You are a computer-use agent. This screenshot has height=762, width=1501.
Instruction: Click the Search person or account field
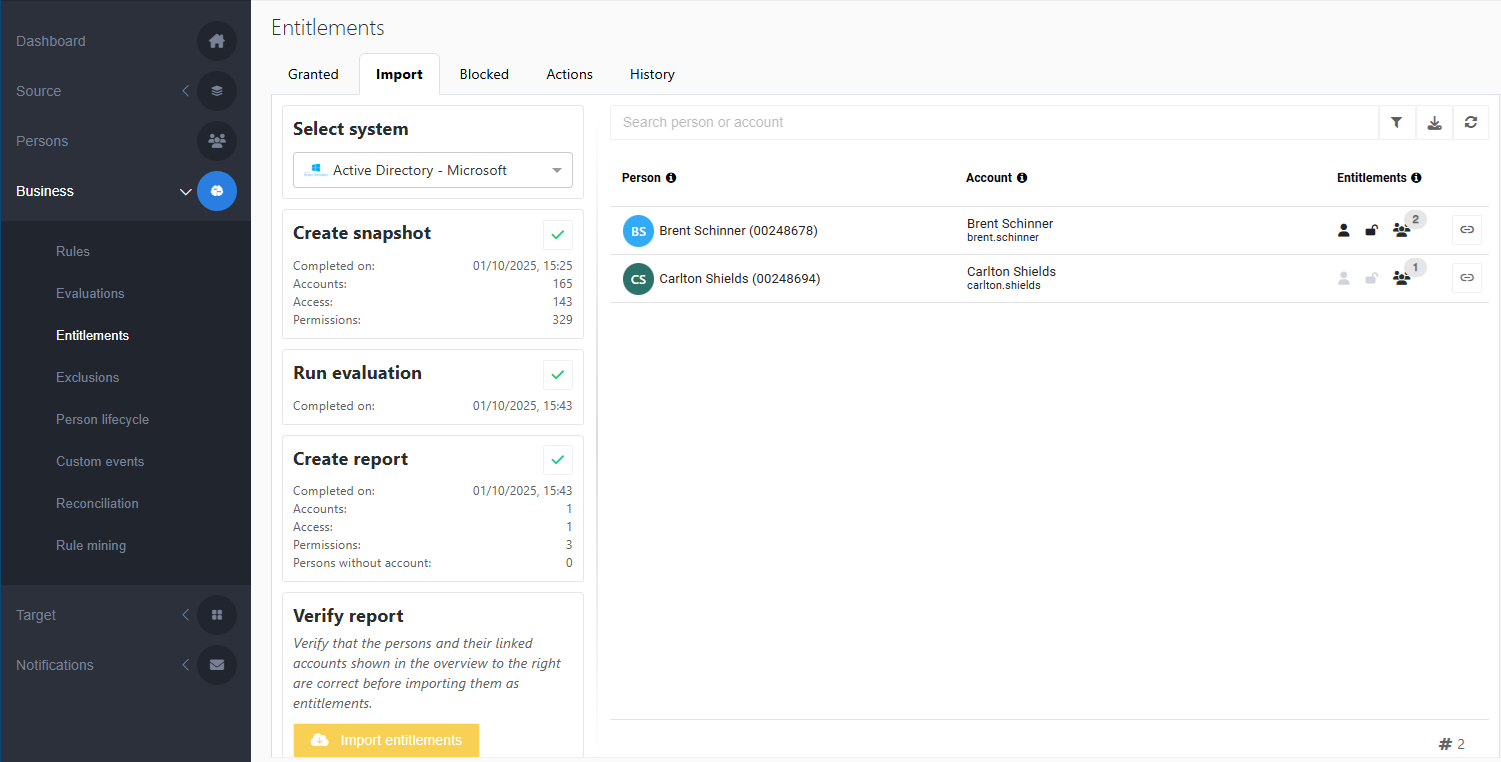click(994, 122)
